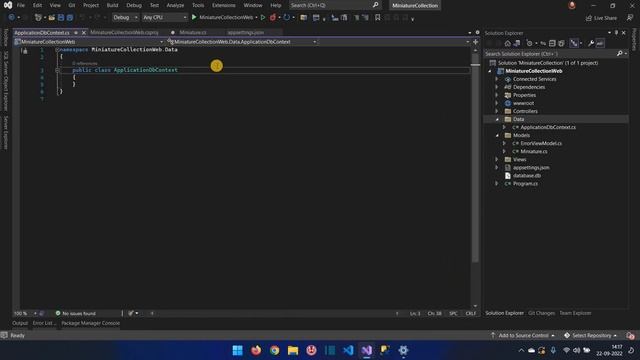This screenshot has width=640, height=360.
Task: Open the Any CPU platform dropdown
Action: (165, 18)
